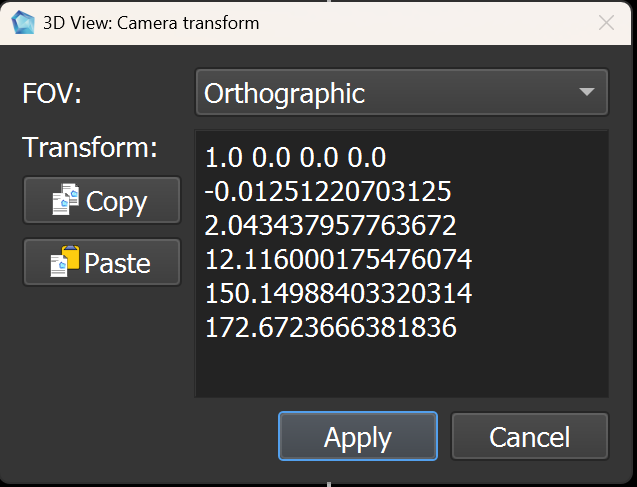Click the FOV: label
This screenshot has width=637, height=487.
[x=52, y=93]
